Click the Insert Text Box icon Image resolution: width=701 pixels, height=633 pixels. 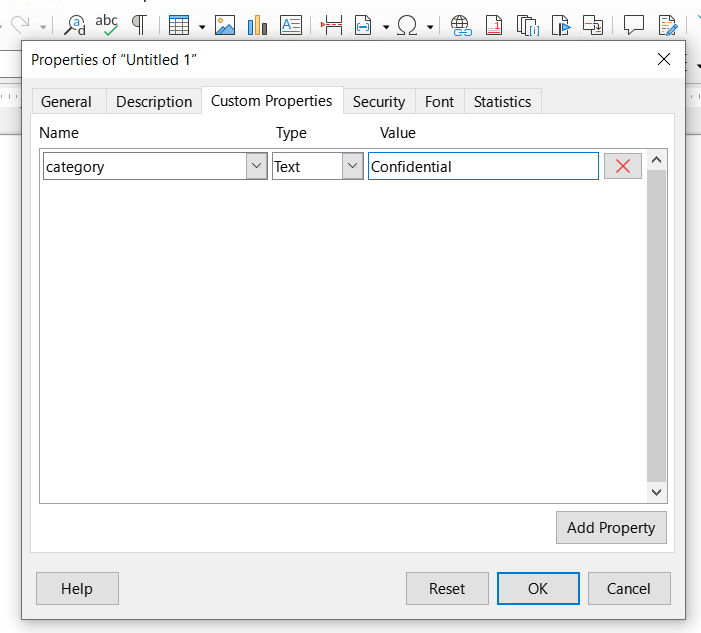pos(291,25)
